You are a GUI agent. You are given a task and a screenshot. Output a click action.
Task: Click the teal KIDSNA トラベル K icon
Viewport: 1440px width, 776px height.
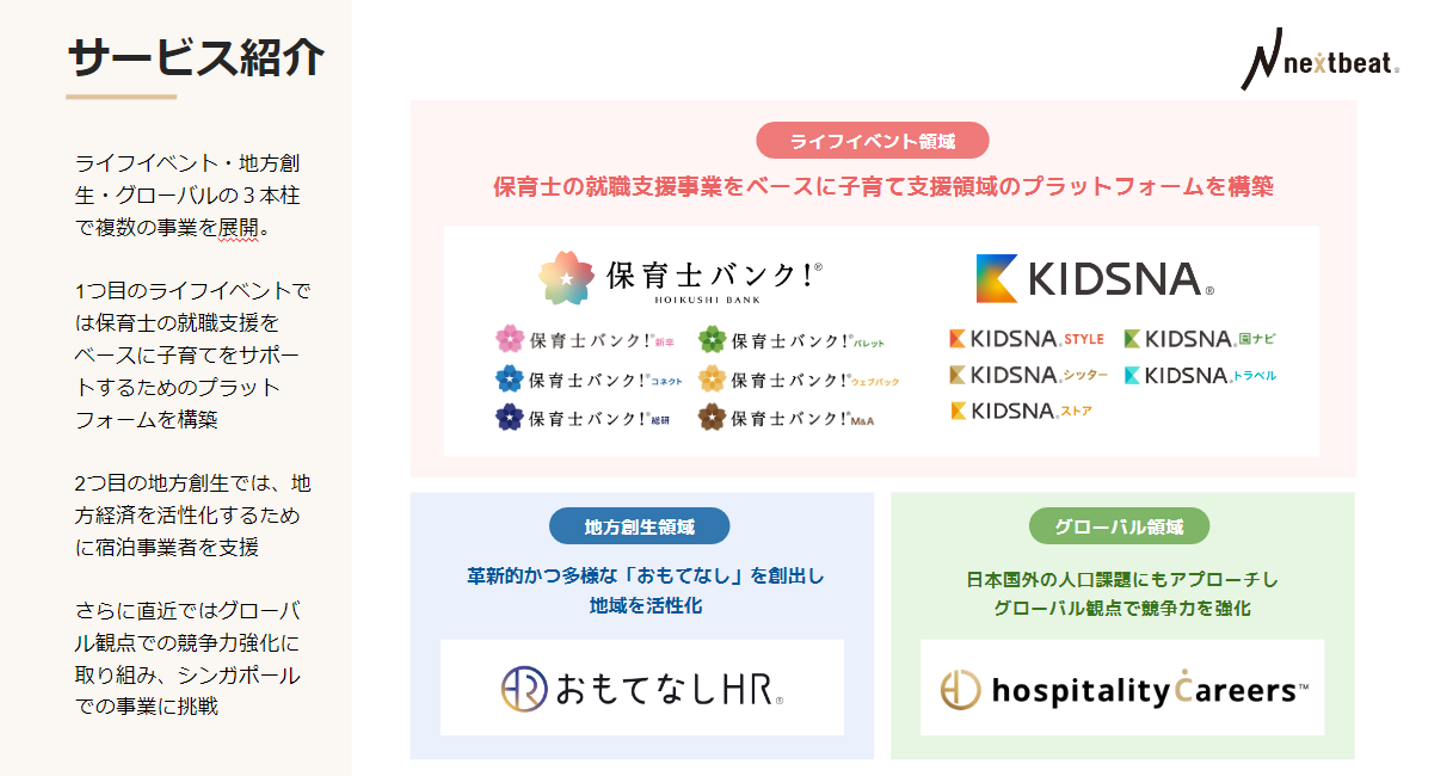1132,375
